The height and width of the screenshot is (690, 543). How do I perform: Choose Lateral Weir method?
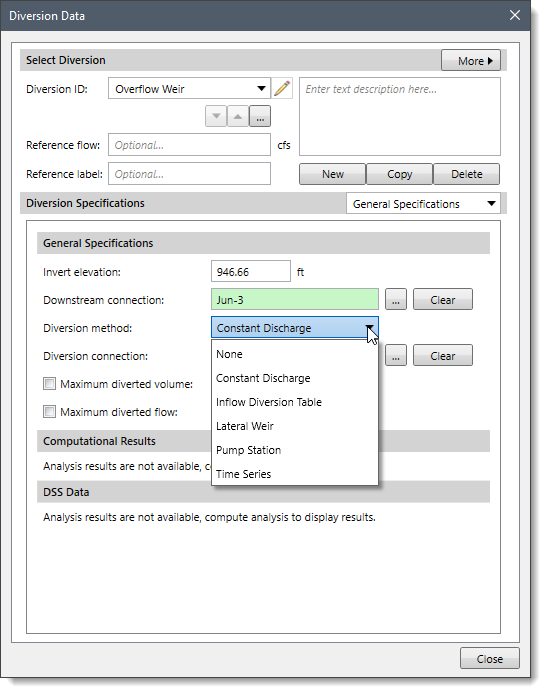pyautogui.click(x=294, y=426)
